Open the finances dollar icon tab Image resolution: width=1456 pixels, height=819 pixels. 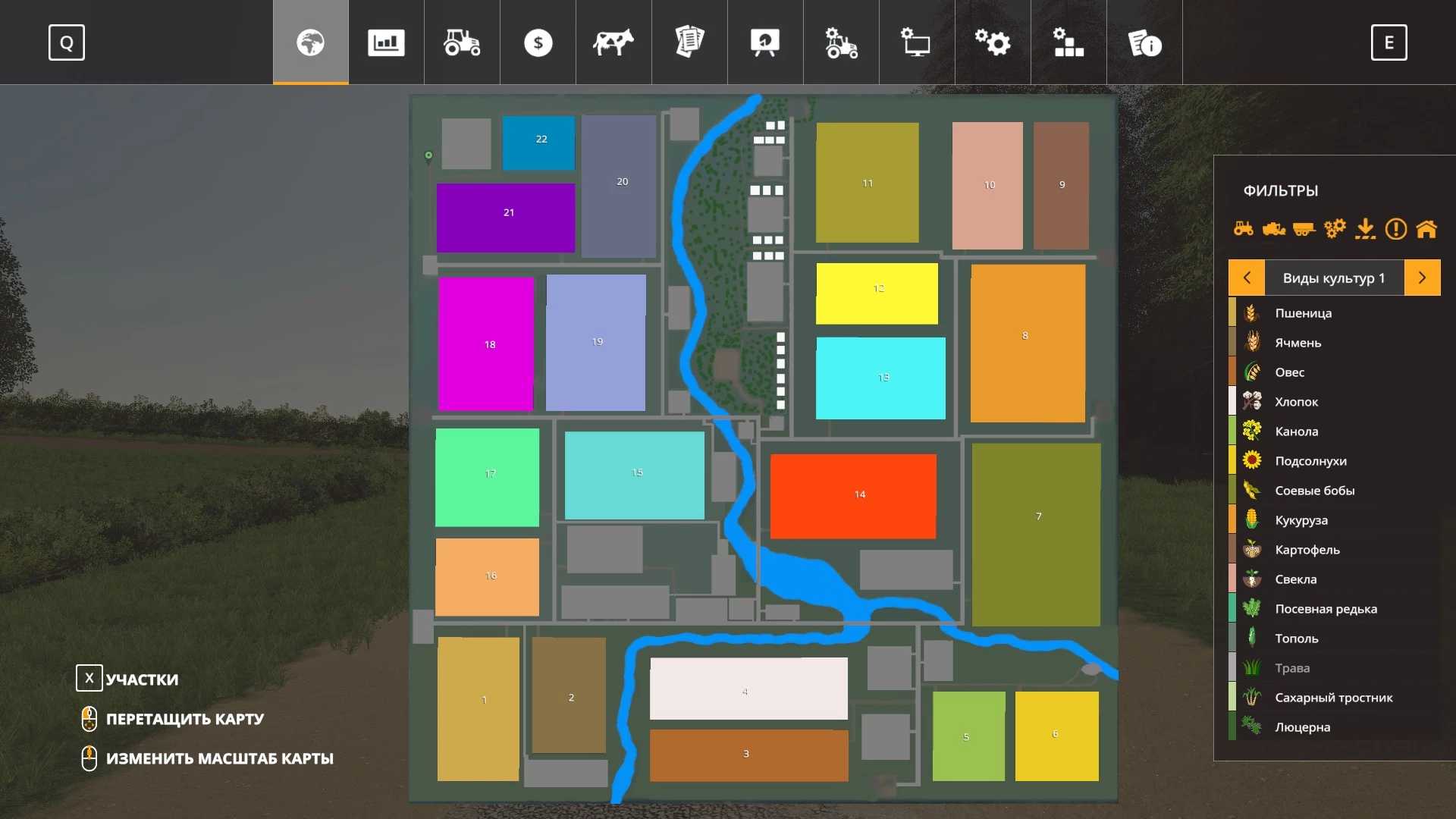pyautogui.click(x=538, y=42)
